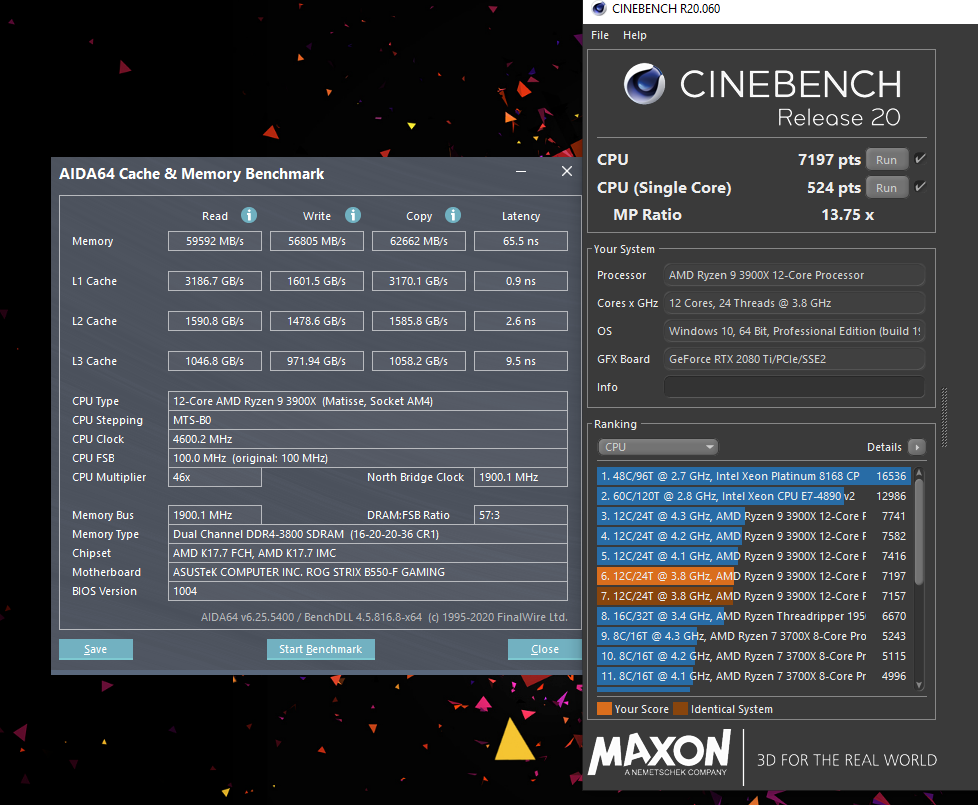Click CPU Multiplier value 46x
This screenshot has width=978, height=805.
[x=215, y=477]
